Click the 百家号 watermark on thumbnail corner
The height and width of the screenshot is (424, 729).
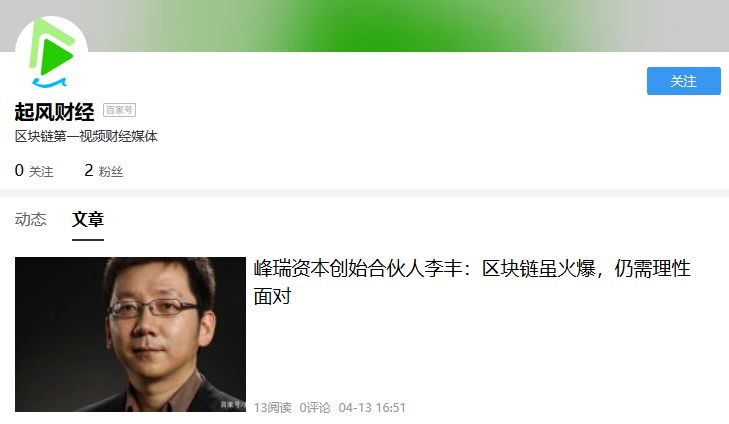232,405
